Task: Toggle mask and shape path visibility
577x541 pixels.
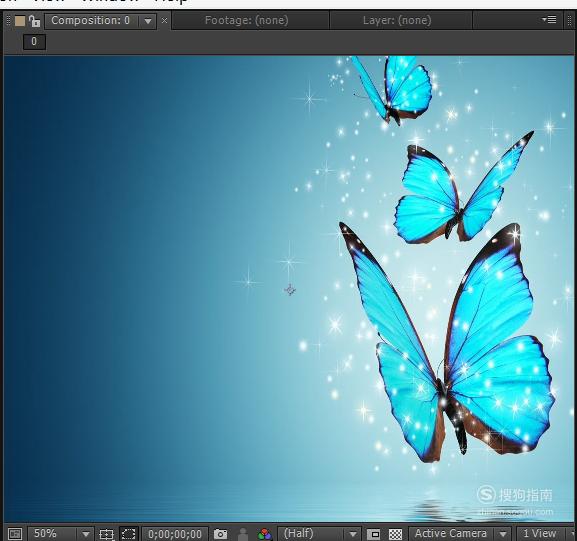Action: coord(129,534)
